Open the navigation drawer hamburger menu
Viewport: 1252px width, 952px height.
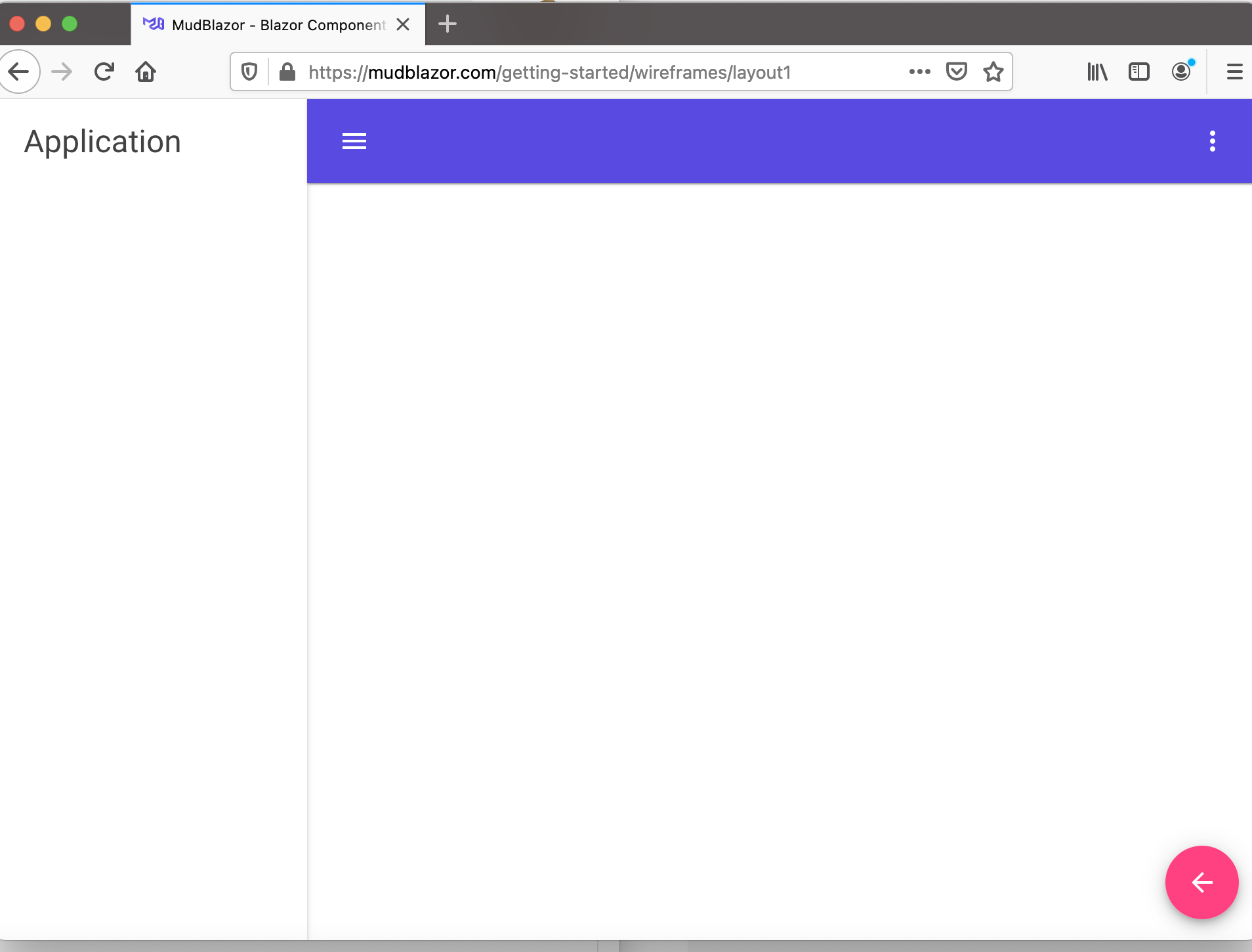coord(354,141)
